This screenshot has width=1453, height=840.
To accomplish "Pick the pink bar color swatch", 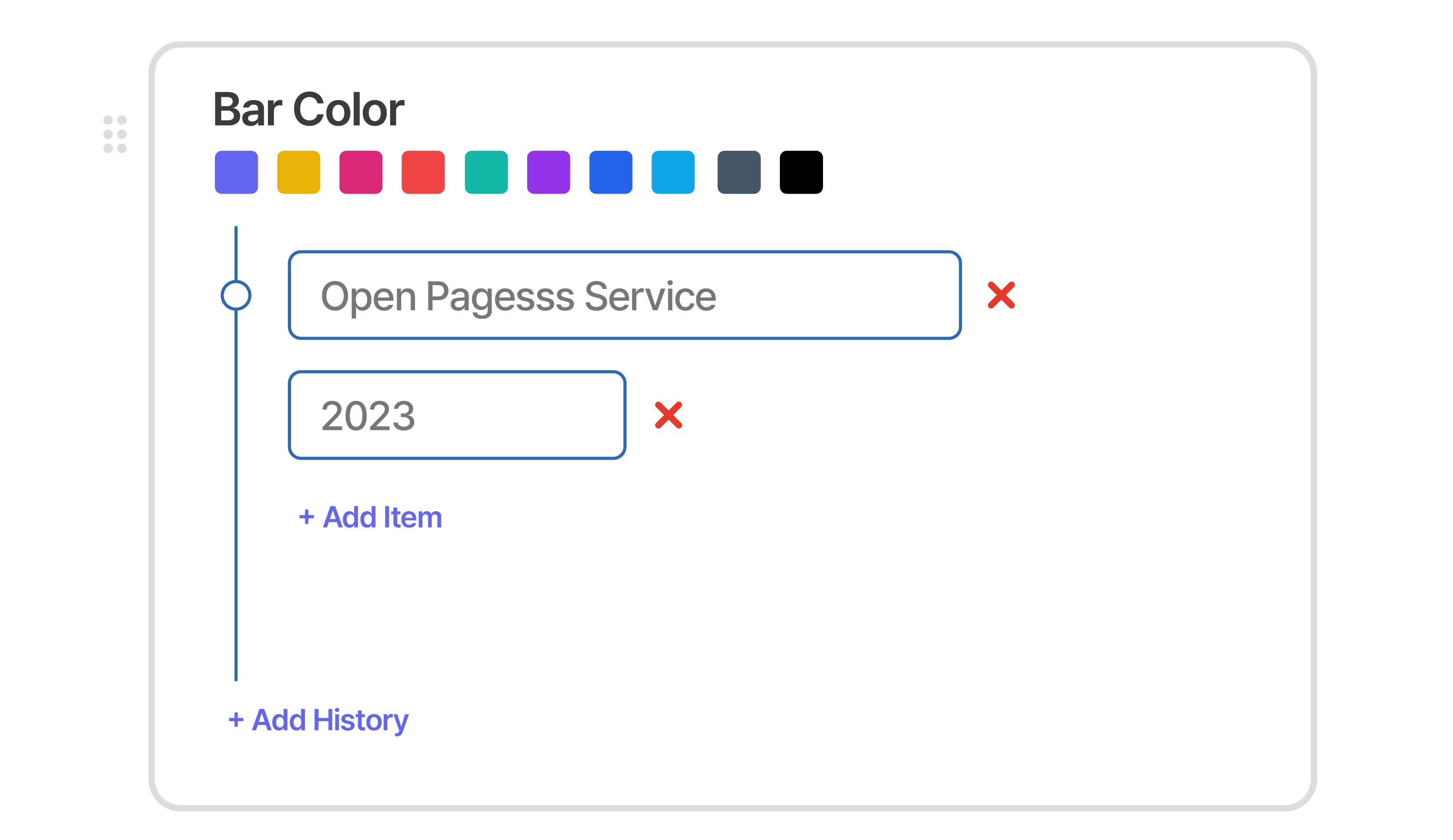I will coord(361,172).
